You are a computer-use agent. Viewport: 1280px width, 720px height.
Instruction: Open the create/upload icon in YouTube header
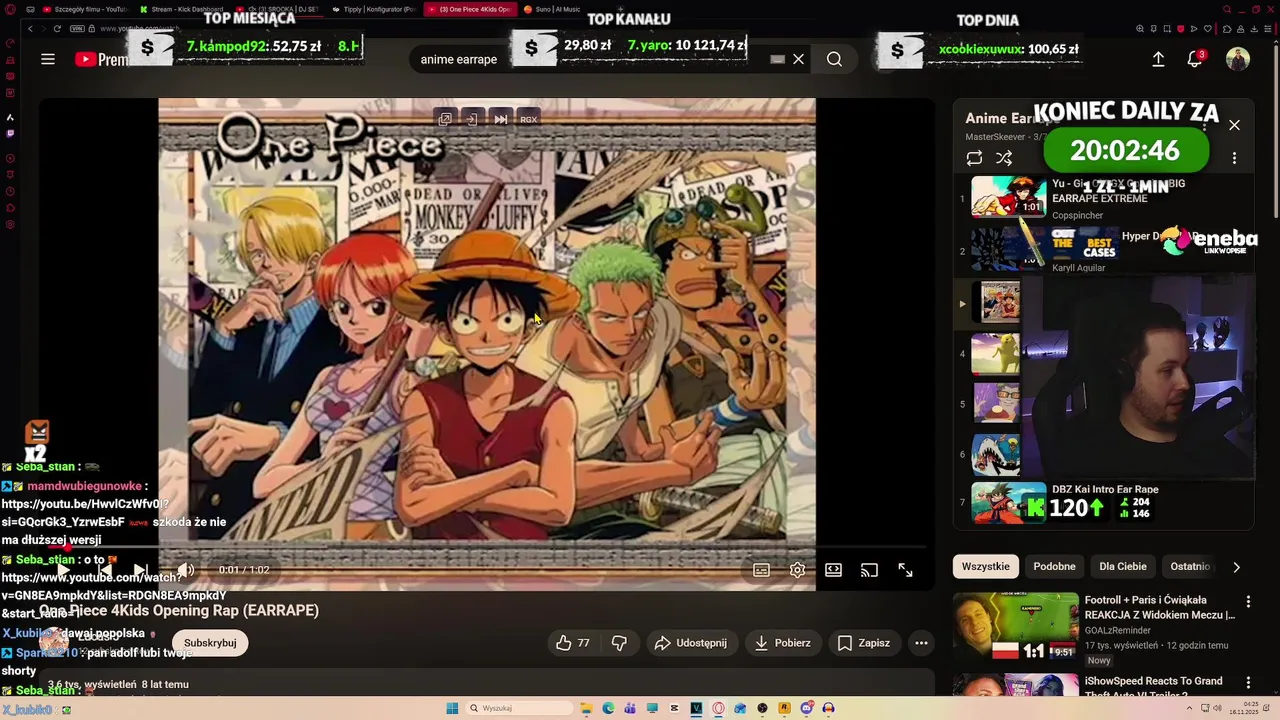click(x=1158, y=59)
